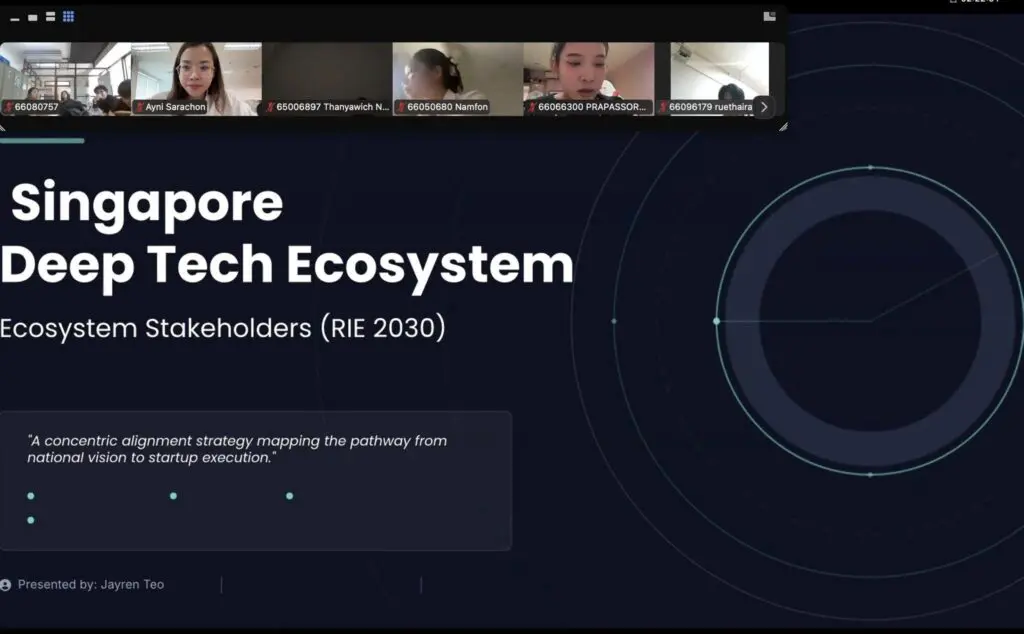
Task: Click the concentric alignment strategy quote box
Action: click(x=255, y=480)
